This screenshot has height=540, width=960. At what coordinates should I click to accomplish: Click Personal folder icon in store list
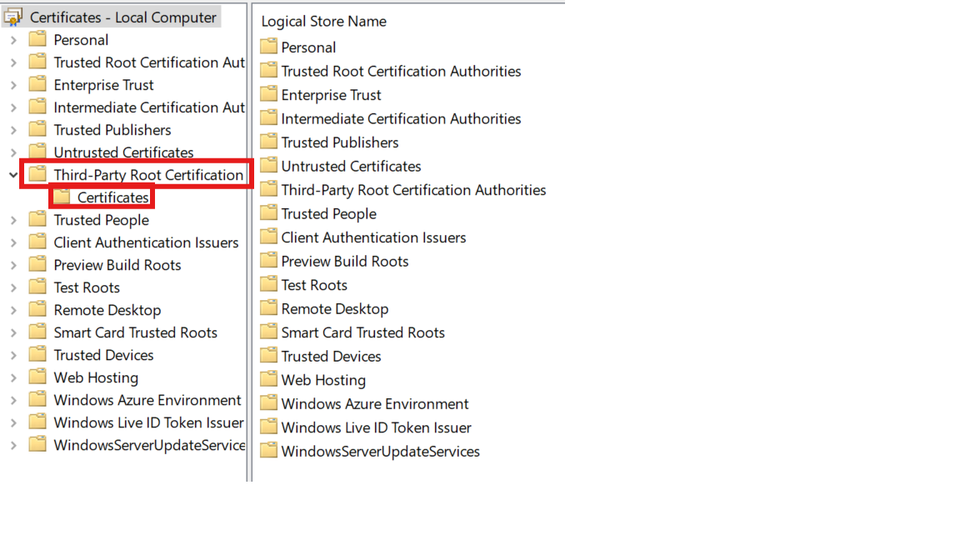tap(268, 47)
